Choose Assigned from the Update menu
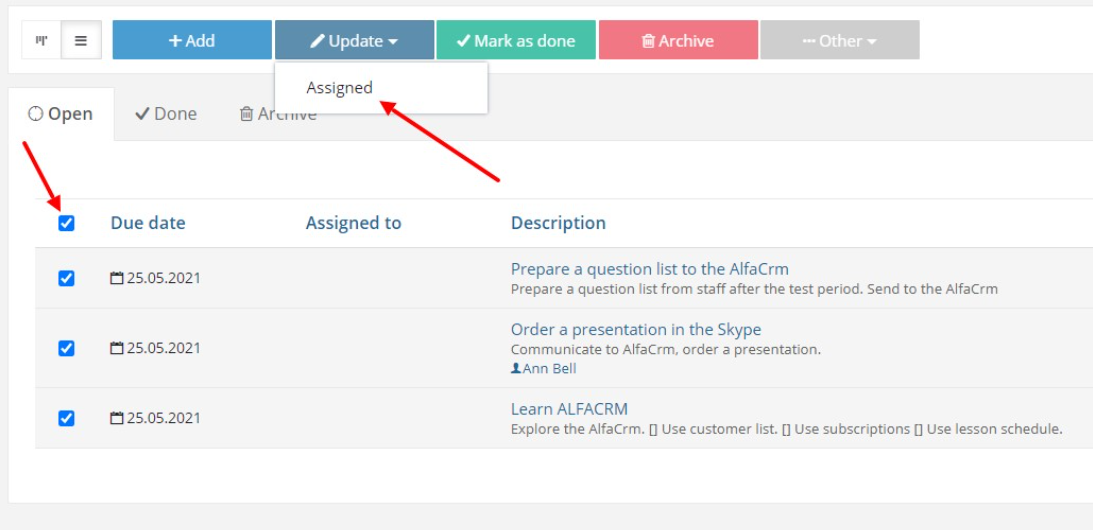This screenshot has height=530, width=1093. click(339, 88)
